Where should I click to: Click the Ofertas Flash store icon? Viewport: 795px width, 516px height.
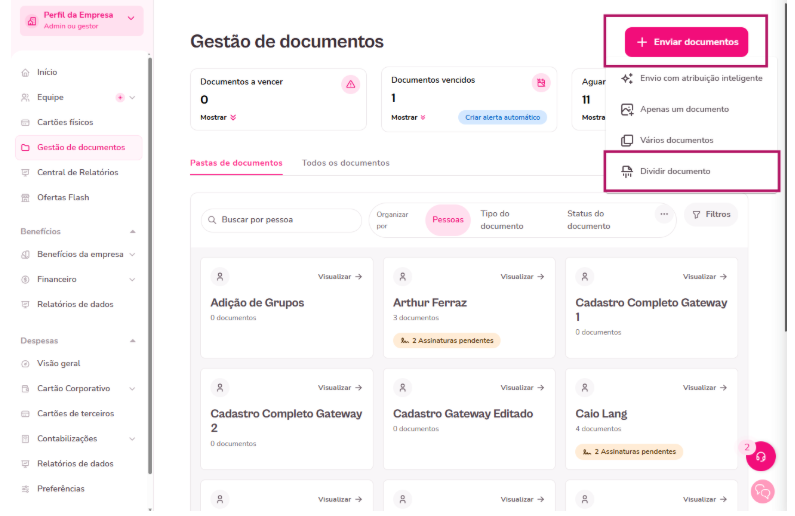coord(25,198)
